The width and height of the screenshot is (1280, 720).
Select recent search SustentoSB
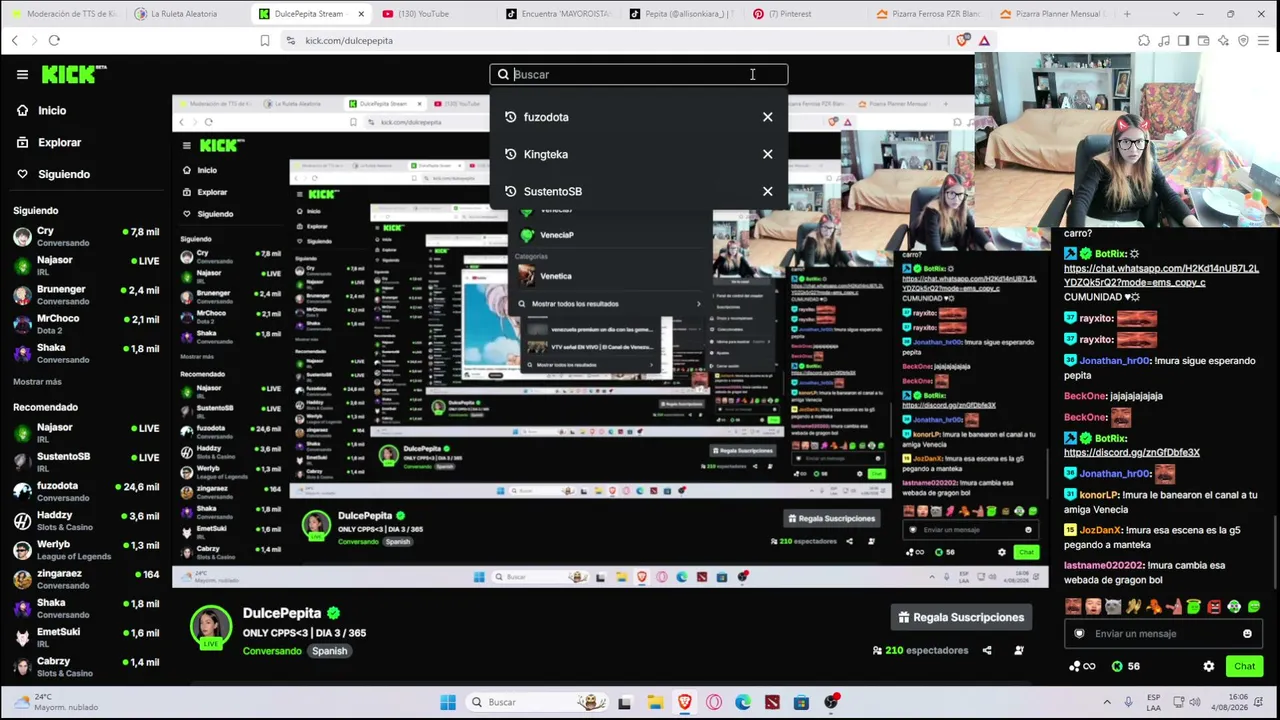[x=553, y=191]
